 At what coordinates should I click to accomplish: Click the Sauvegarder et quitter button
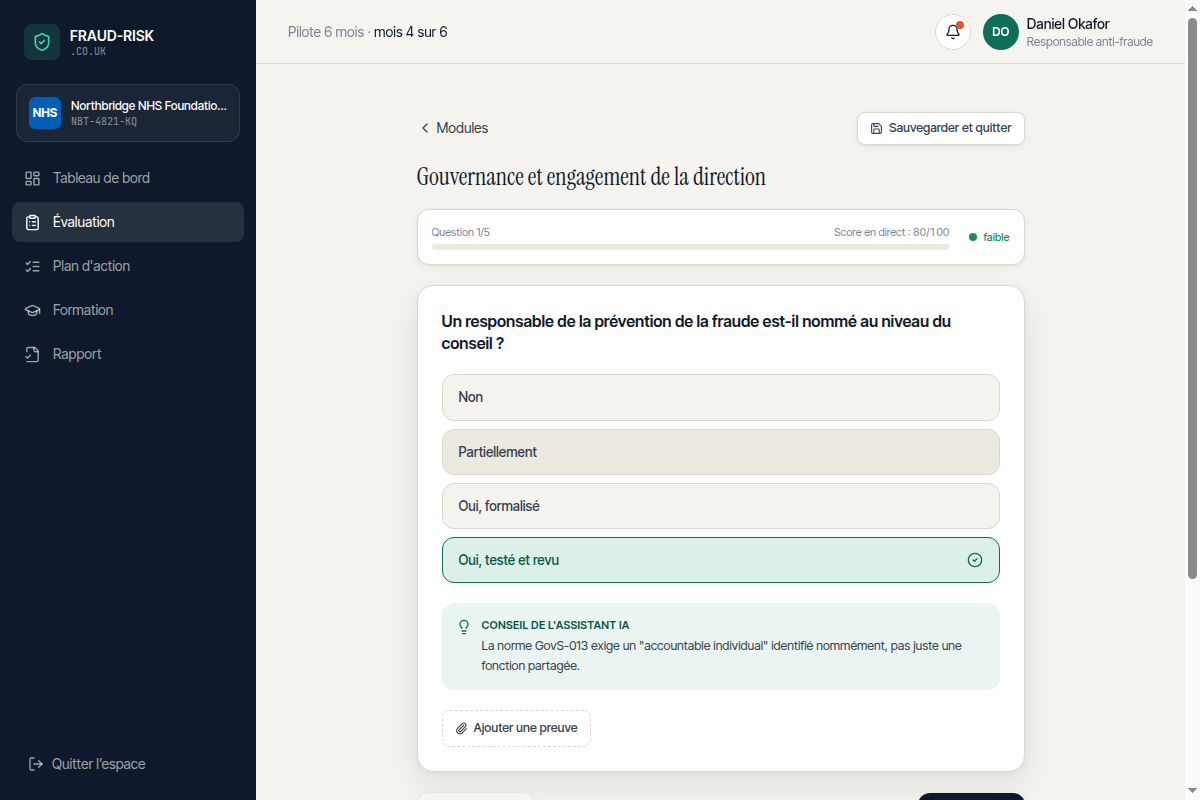point(941,128)
